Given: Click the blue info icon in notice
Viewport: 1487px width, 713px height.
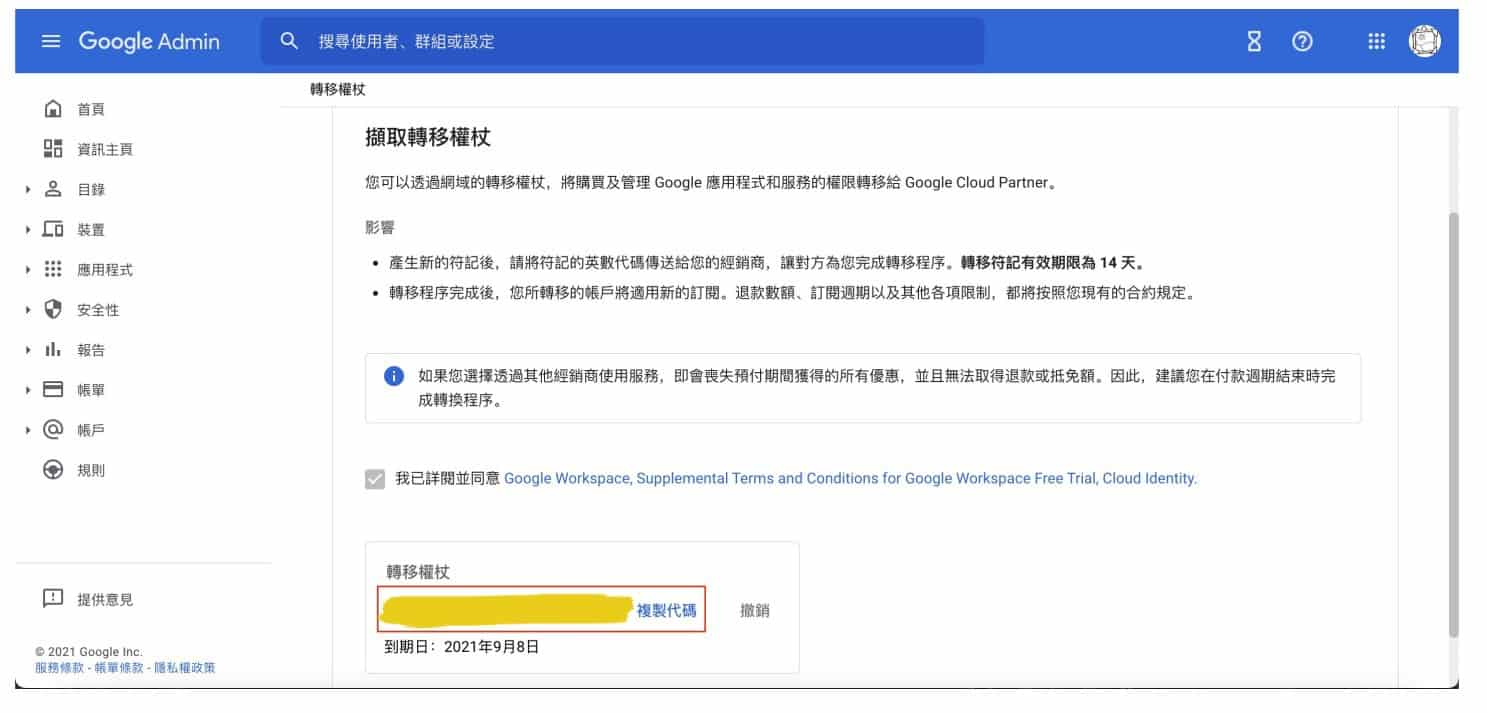Looking at the screenshot, I should tap(394, 376).
